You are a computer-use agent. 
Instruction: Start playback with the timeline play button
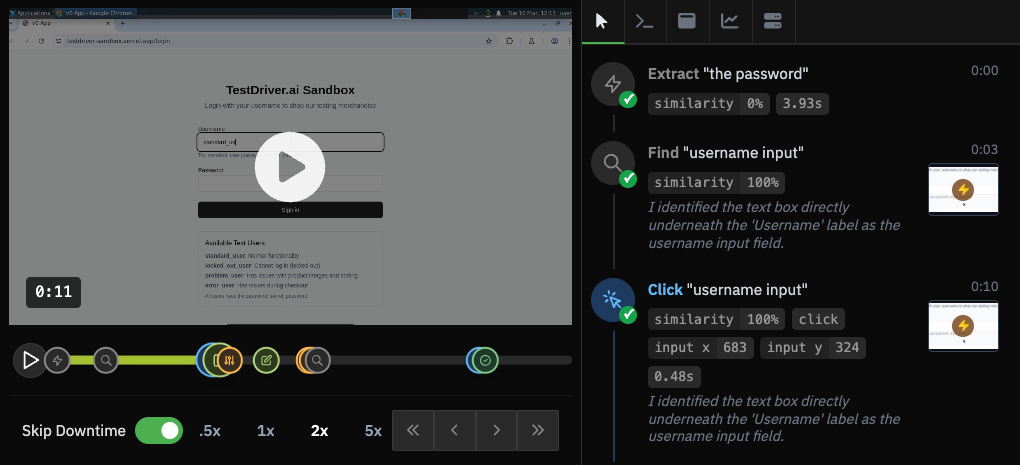coord(30,360)
